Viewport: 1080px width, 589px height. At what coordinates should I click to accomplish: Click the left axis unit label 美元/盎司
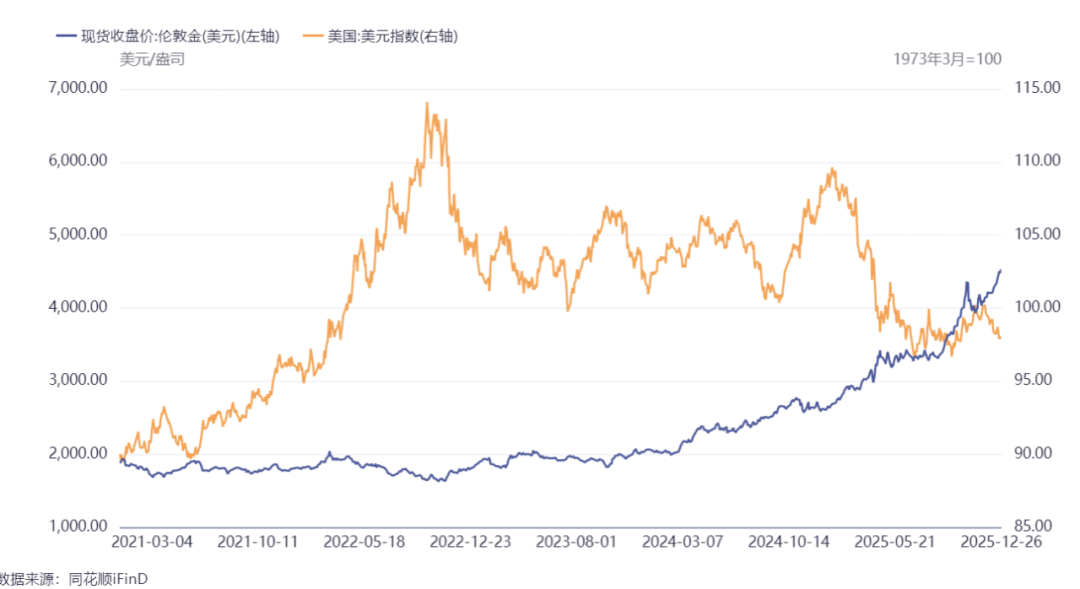[152, 59]
